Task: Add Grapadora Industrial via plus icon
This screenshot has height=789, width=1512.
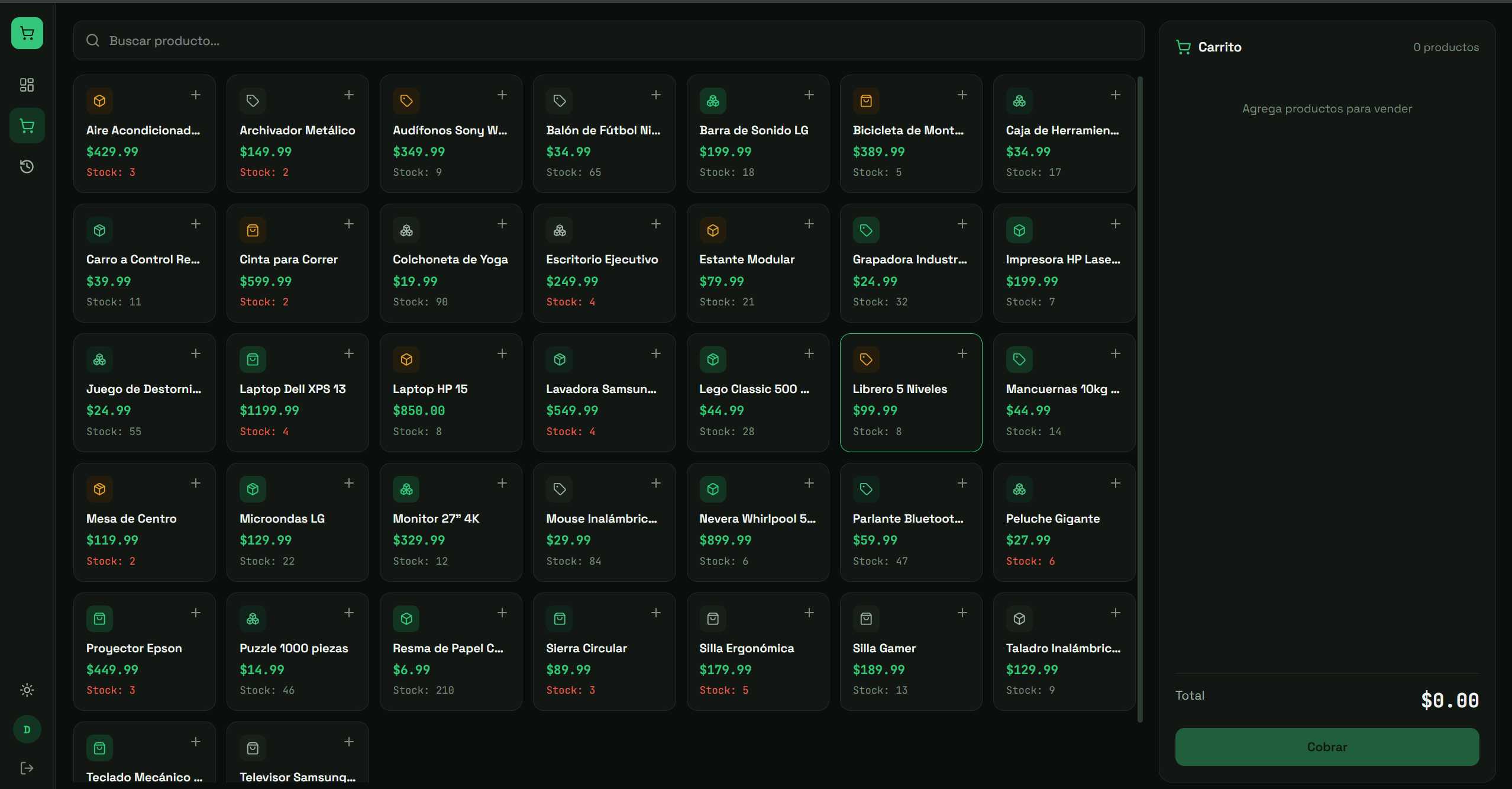Action: (x=962, y=224)
